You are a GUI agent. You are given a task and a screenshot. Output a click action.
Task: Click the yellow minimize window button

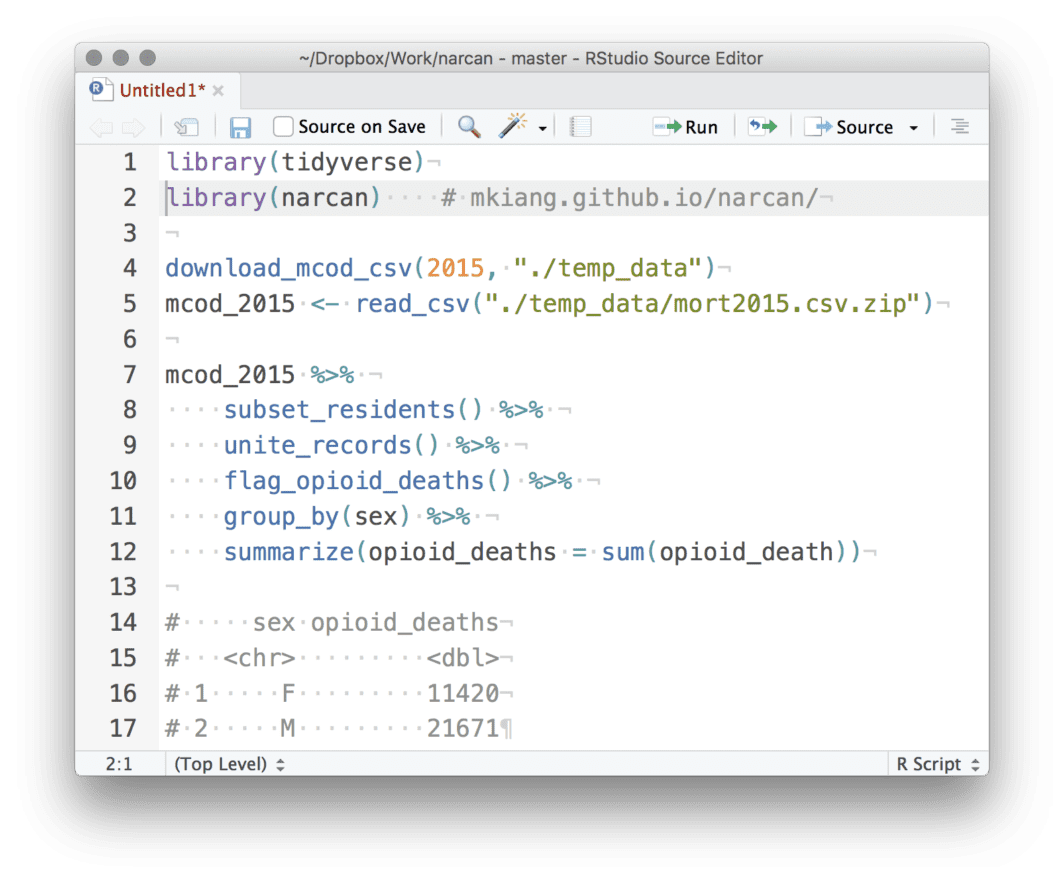tap(121, 58)
